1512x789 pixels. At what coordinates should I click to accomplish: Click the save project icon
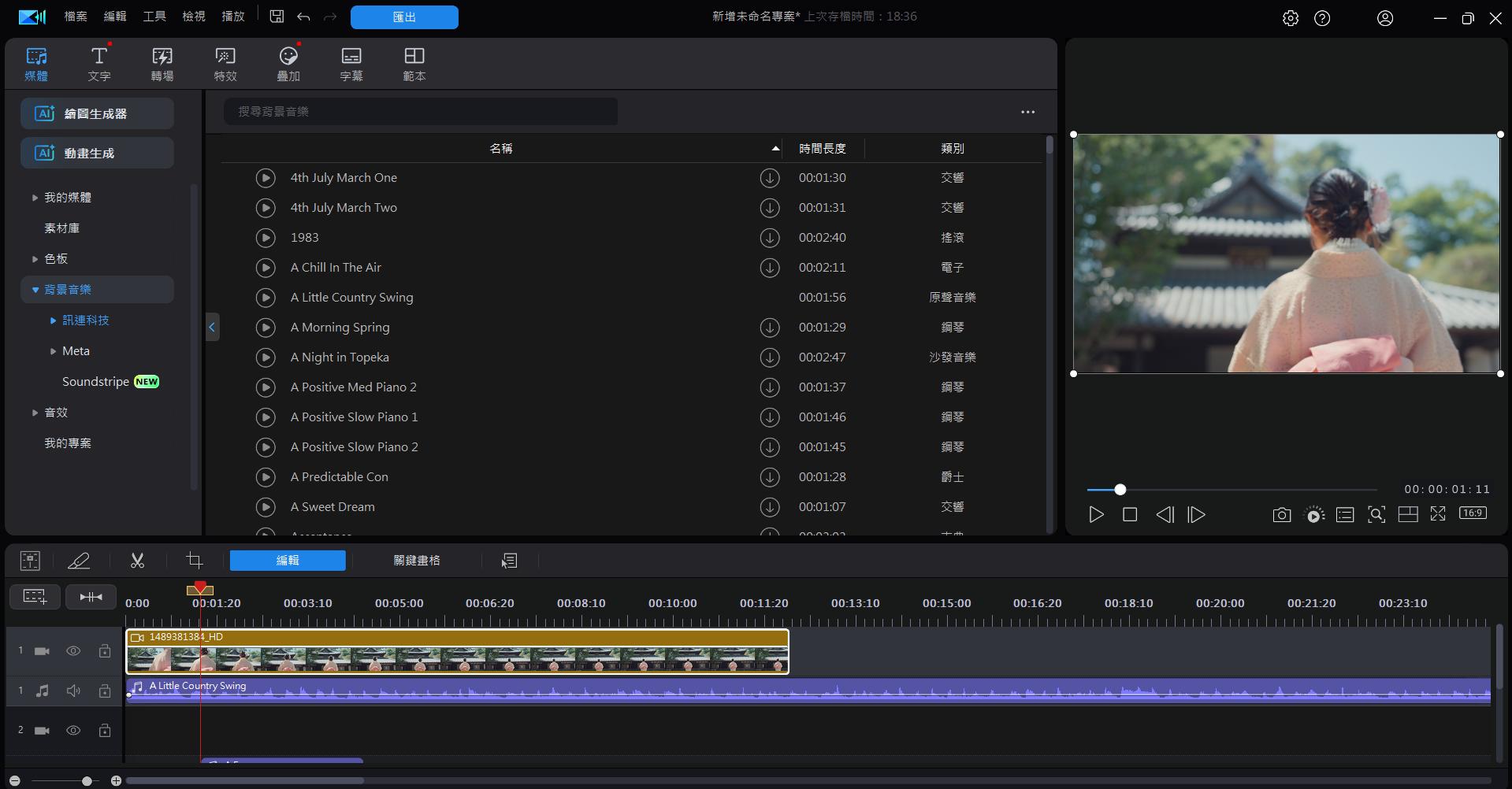277,17
